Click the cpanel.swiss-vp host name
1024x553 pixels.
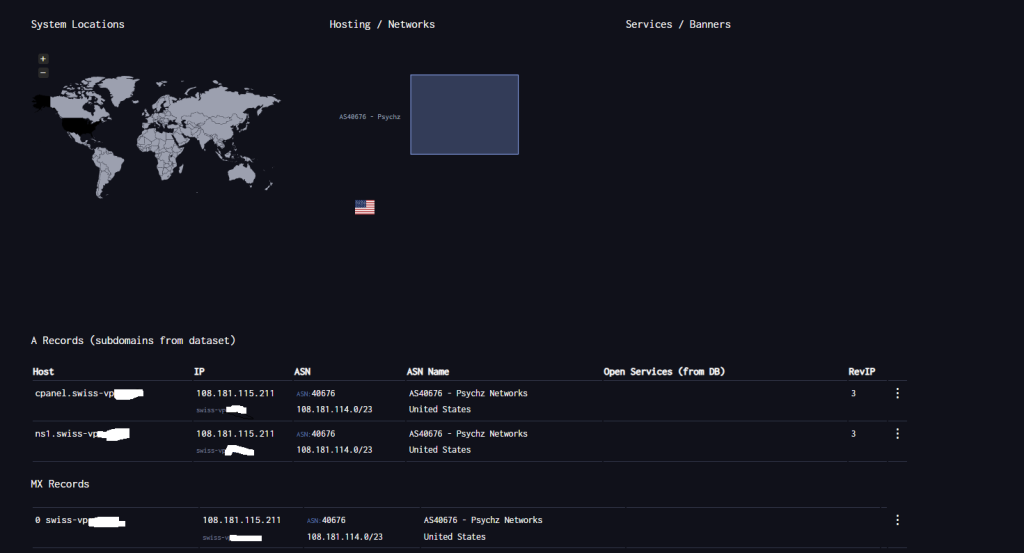coord(74,393)
